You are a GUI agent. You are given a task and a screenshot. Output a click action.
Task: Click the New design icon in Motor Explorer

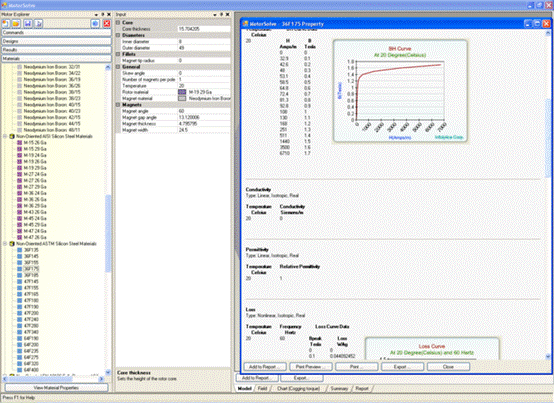[x=6, y=24]
